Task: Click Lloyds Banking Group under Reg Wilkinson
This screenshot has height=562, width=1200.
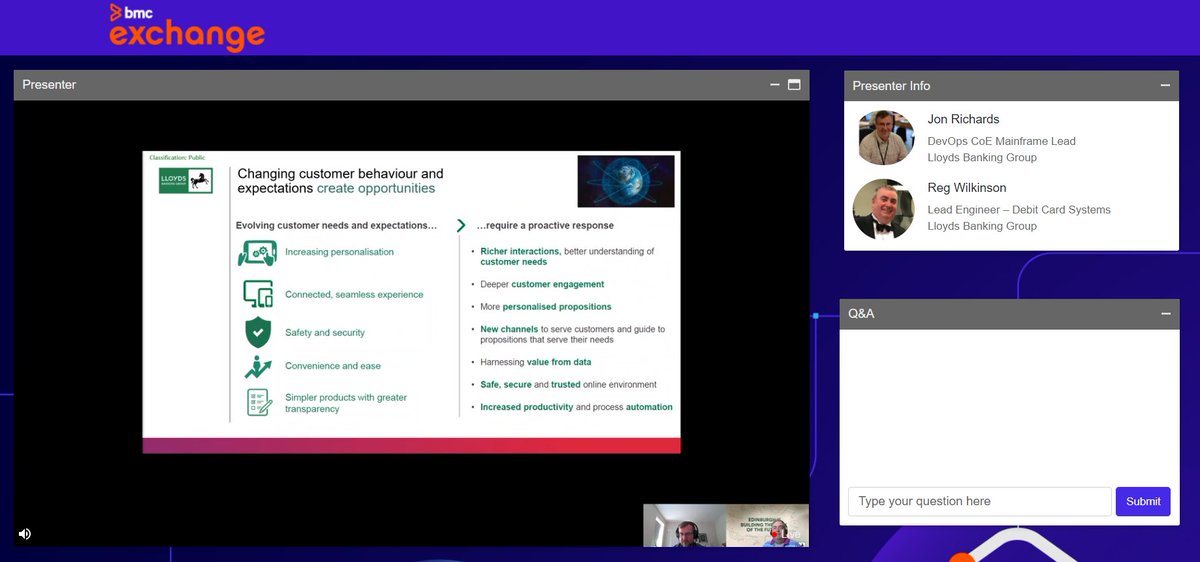Action: pos(982,227)
